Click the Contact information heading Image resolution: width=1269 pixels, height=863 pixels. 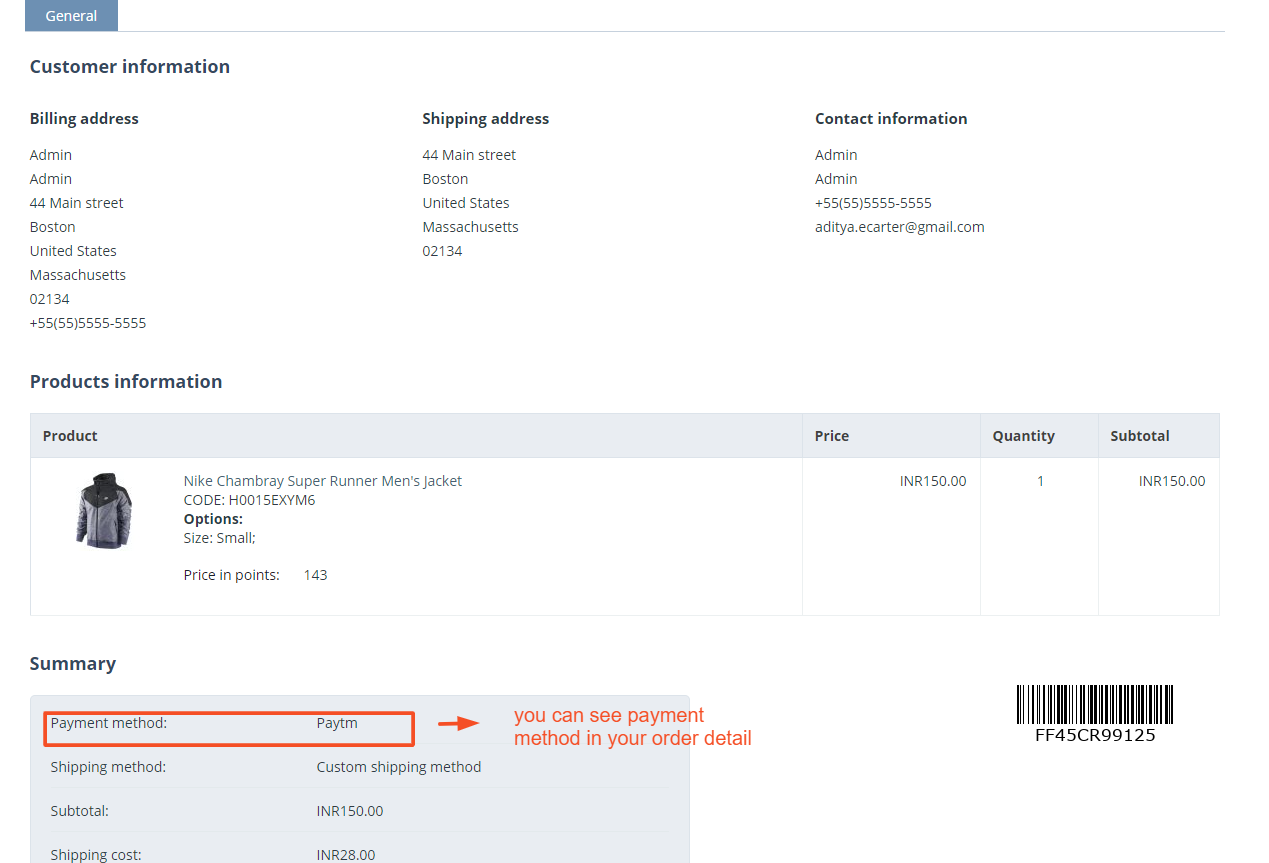pyautogui.click(x=891, y=119)
